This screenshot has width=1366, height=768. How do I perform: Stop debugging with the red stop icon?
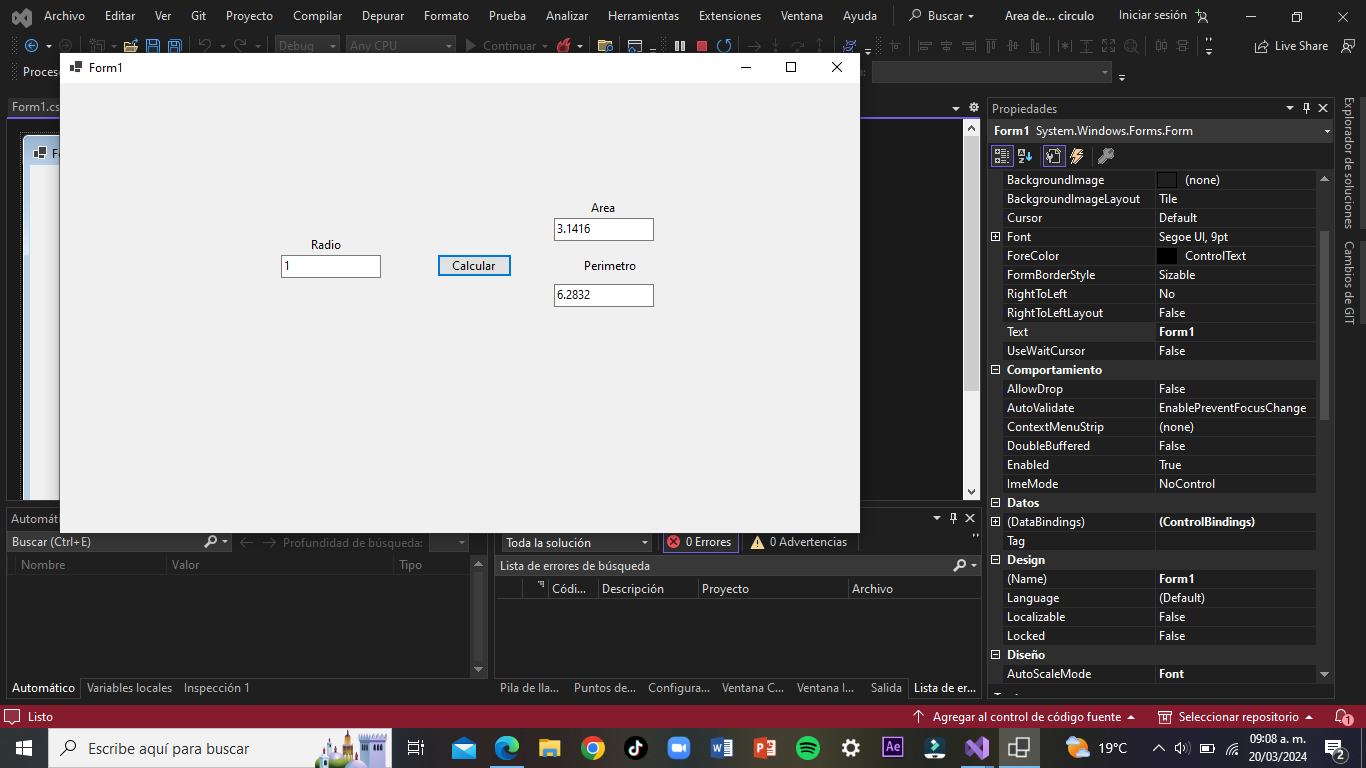(702, 46)
